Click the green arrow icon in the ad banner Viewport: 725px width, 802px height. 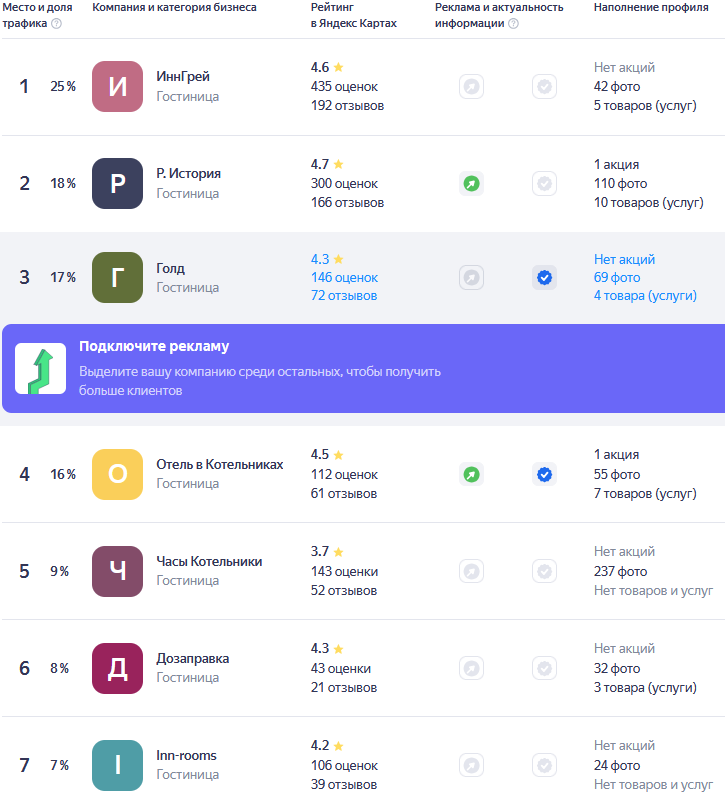click(40, 368)
